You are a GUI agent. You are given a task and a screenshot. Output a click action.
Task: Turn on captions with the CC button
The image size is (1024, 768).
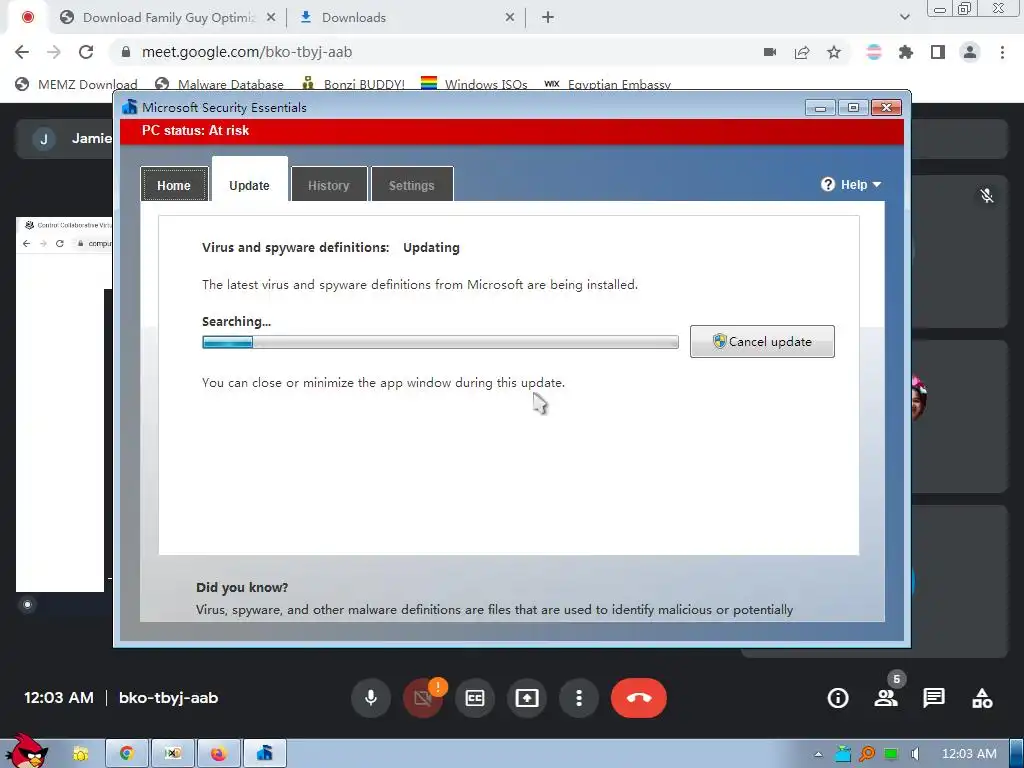pos(475,698)
